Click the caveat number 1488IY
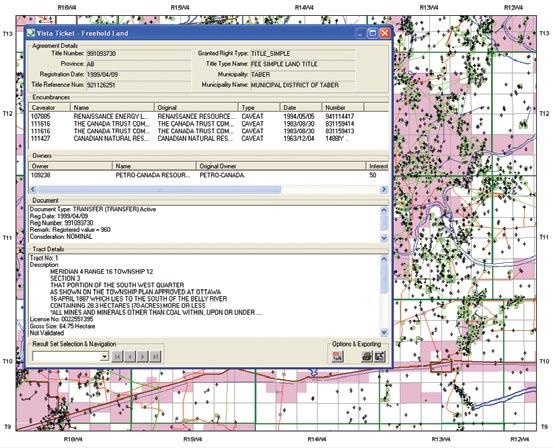 (335, 139)
